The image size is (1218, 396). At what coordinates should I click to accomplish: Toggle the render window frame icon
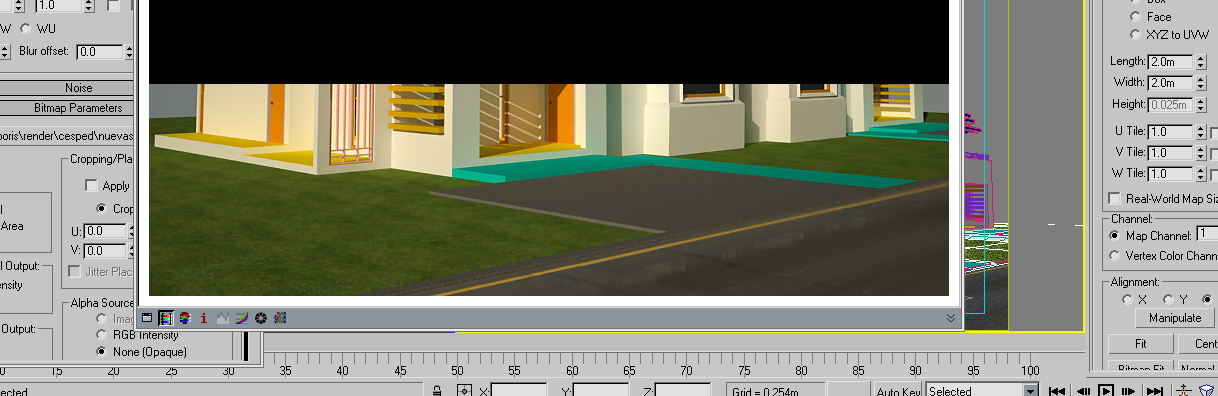click(146, 318)
